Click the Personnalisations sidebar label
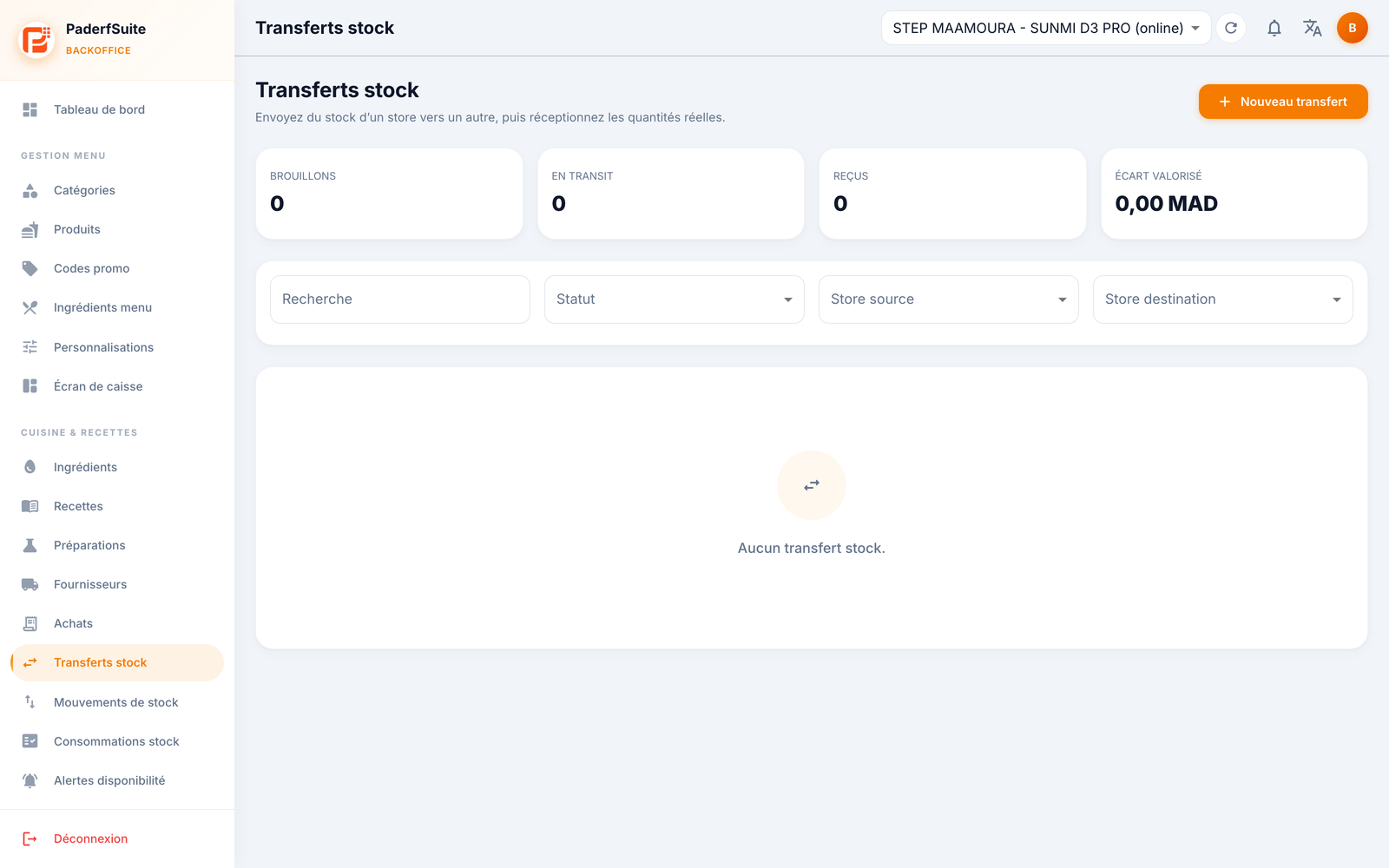Image resolution: width=1389 pixels, height=868 pixels. tap(103, 347)
